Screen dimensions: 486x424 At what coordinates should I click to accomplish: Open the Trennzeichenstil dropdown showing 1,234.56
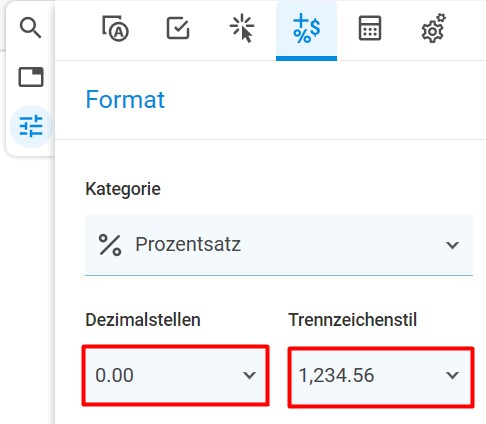tap(381, 377)
